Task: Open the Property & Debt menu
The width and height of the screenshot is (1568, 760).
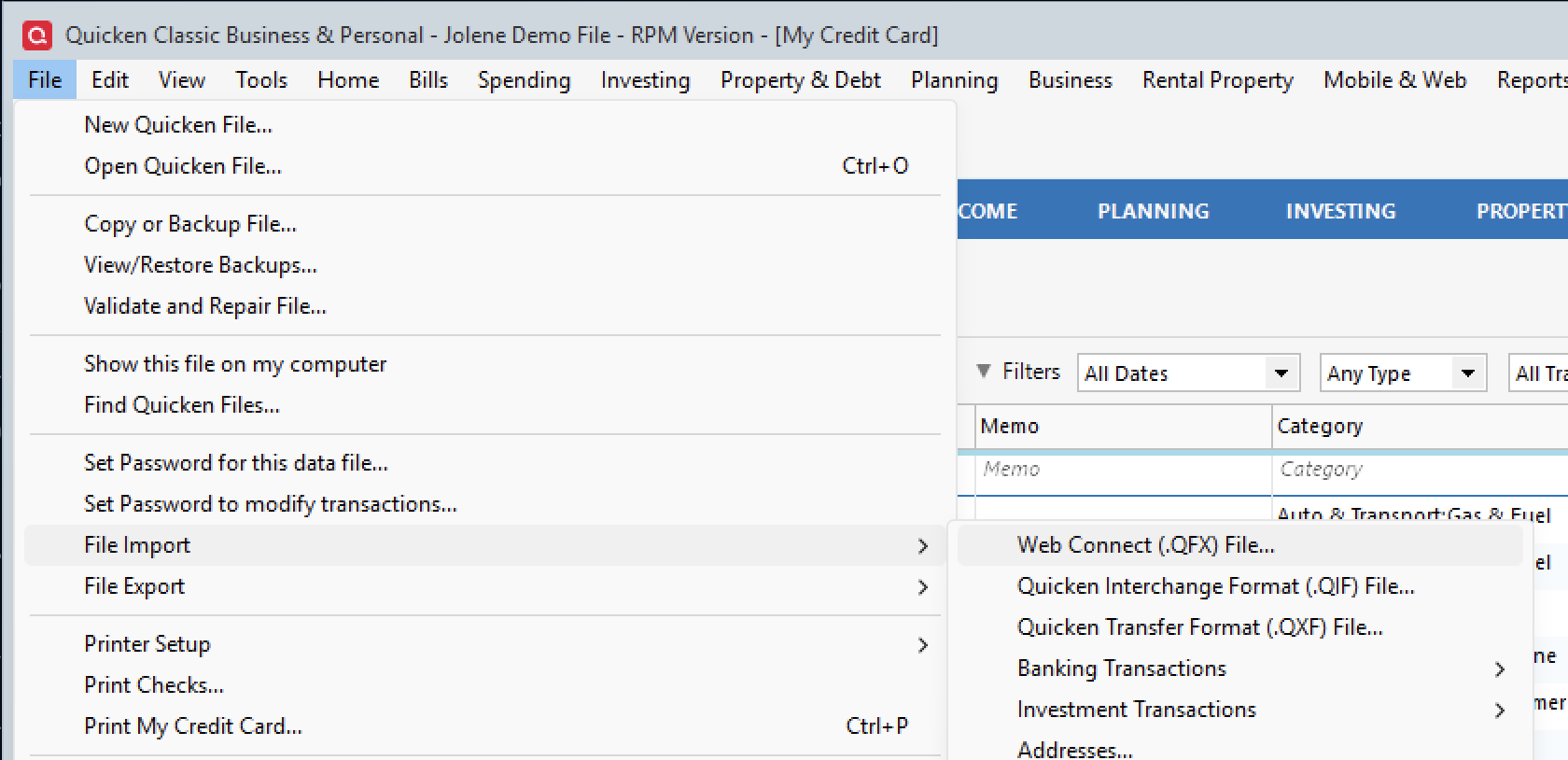Action: pyautogui.click(x=800, y=80)
